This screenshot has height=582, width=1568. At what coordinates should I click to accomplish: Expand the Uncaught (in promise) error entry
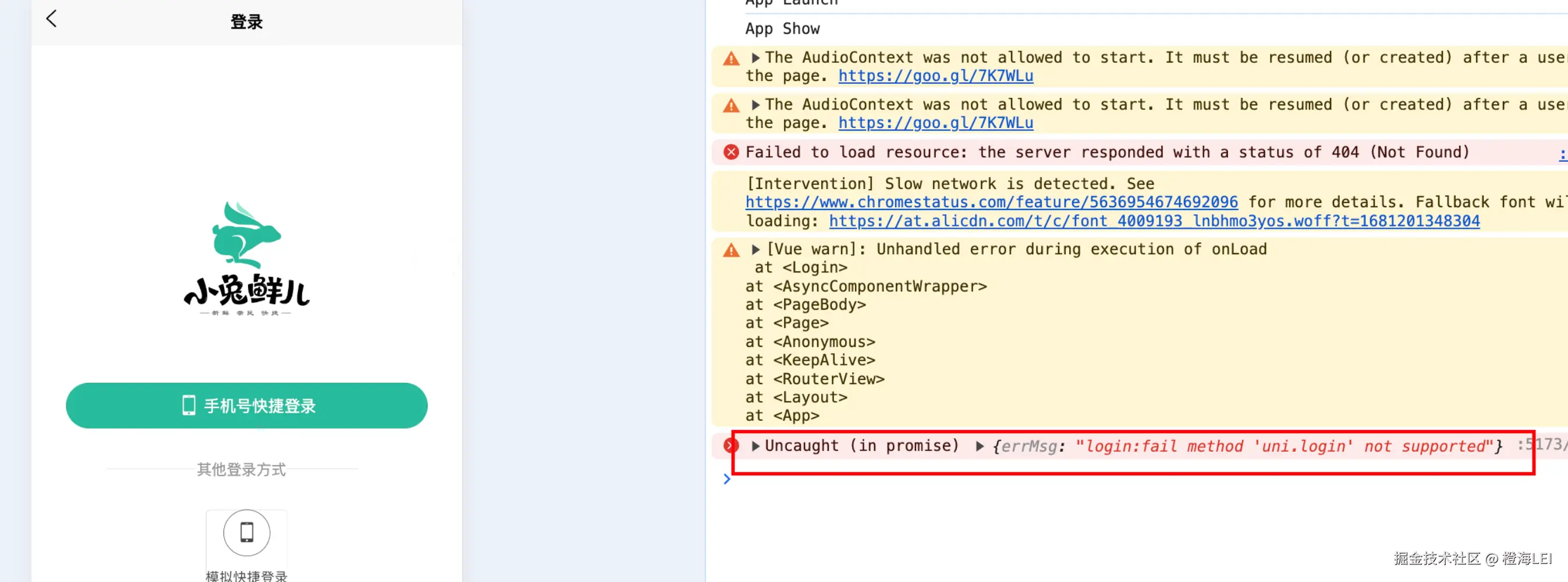[x=755, y=446]
